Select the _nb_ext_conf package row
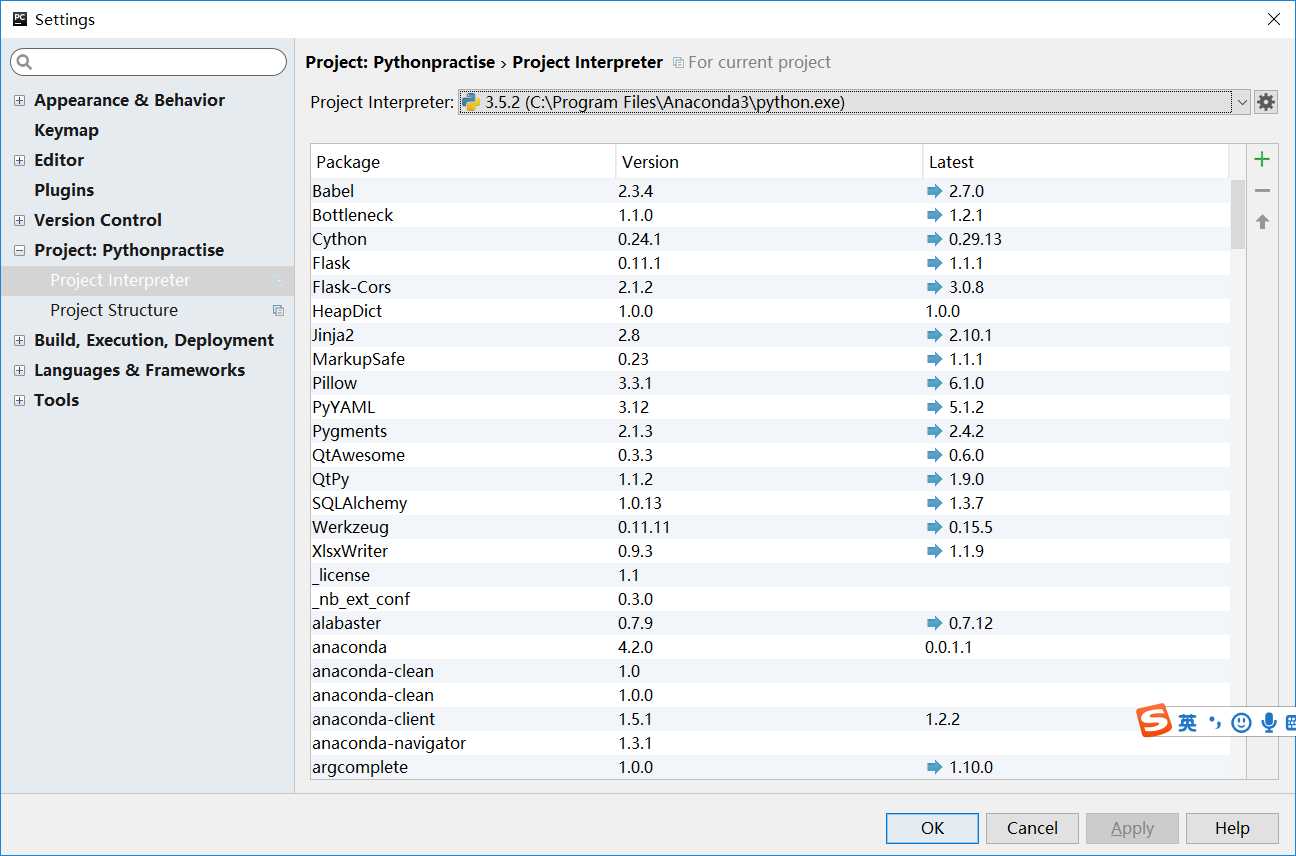Screen dimensions: 1296x856 point(770,599)
